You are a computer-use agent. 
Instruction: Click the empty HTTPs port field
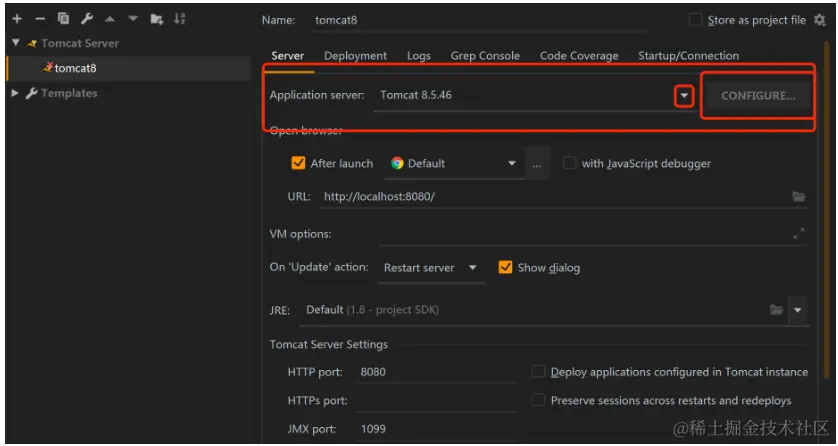(437, 400)
